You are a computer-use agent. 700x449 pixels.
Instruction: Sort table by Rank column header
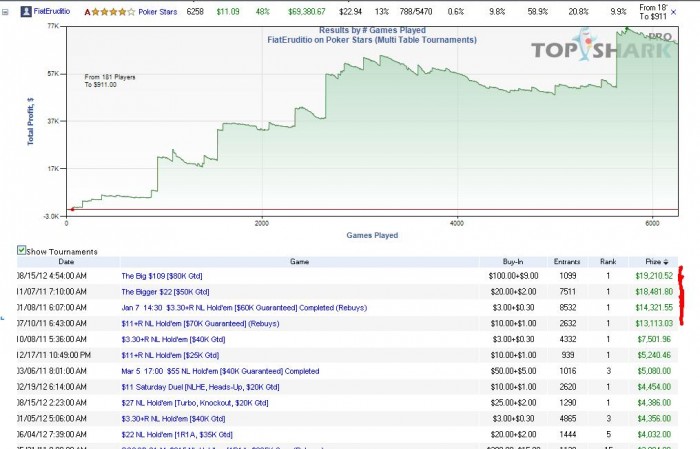[x=608, y=262]
